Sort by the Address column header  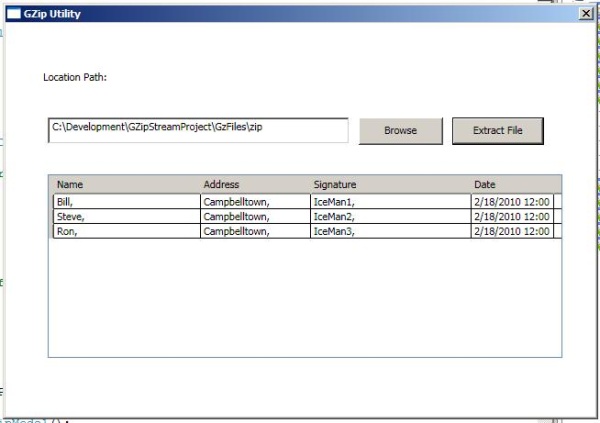pyautogui.click(x=255, y=185)
